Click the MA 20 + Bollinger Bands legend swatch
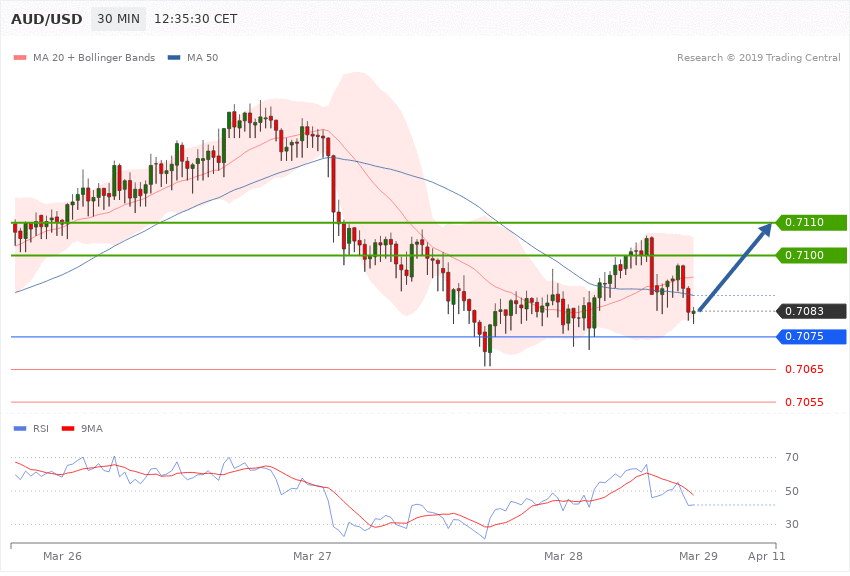This screenshot has height=576, width=850. pos(20,58)
